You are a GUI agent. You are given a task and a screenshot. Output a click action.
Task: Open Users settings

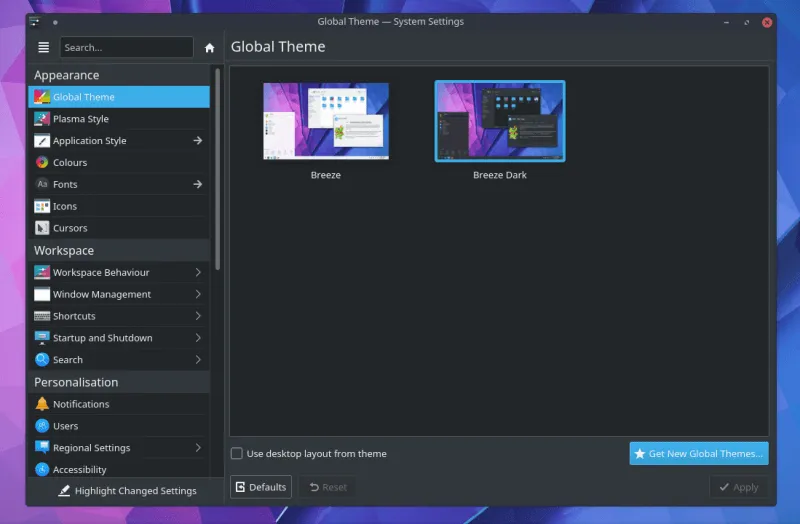[65, 426]
